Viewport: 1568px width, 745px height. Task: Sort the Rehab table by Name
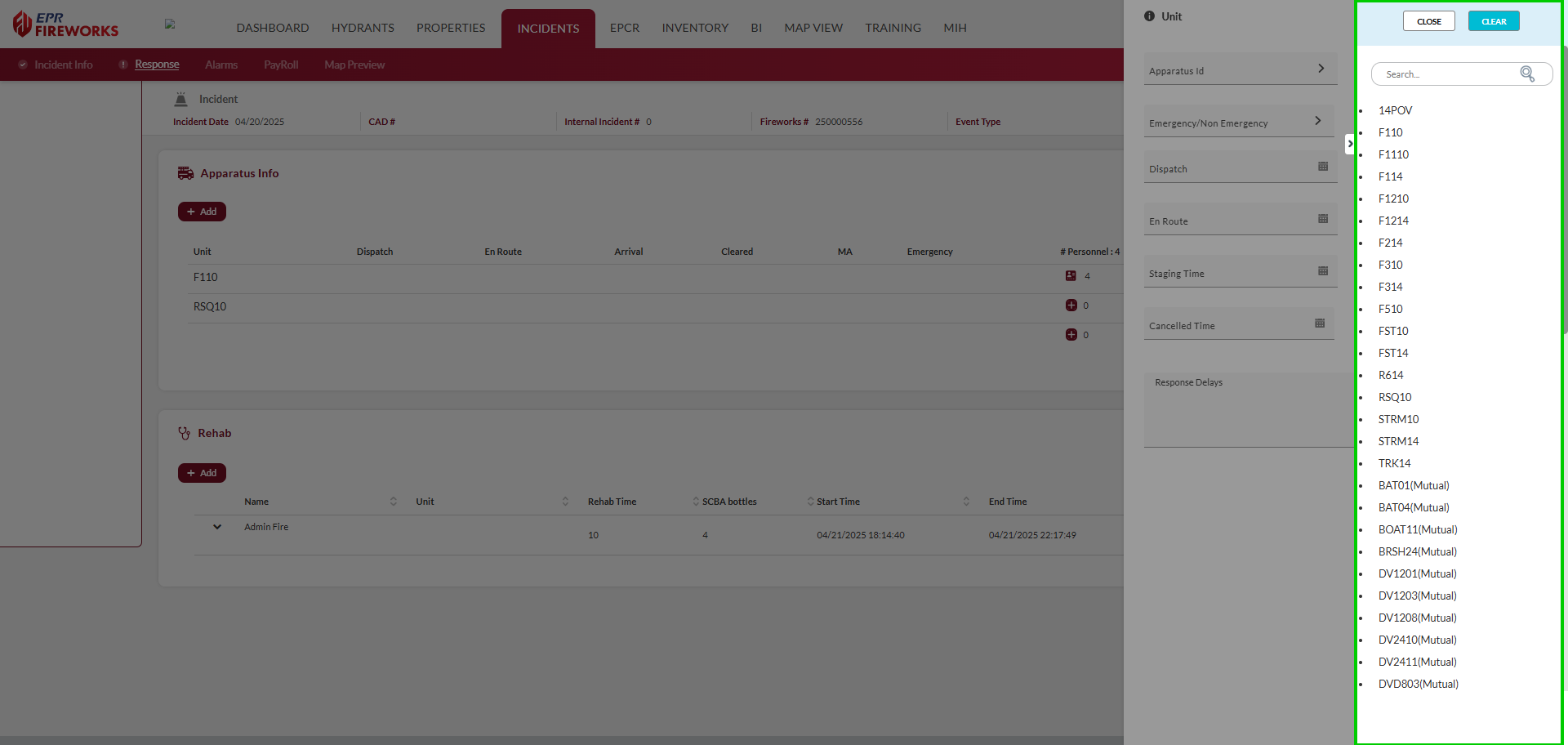tap(393, 502)
